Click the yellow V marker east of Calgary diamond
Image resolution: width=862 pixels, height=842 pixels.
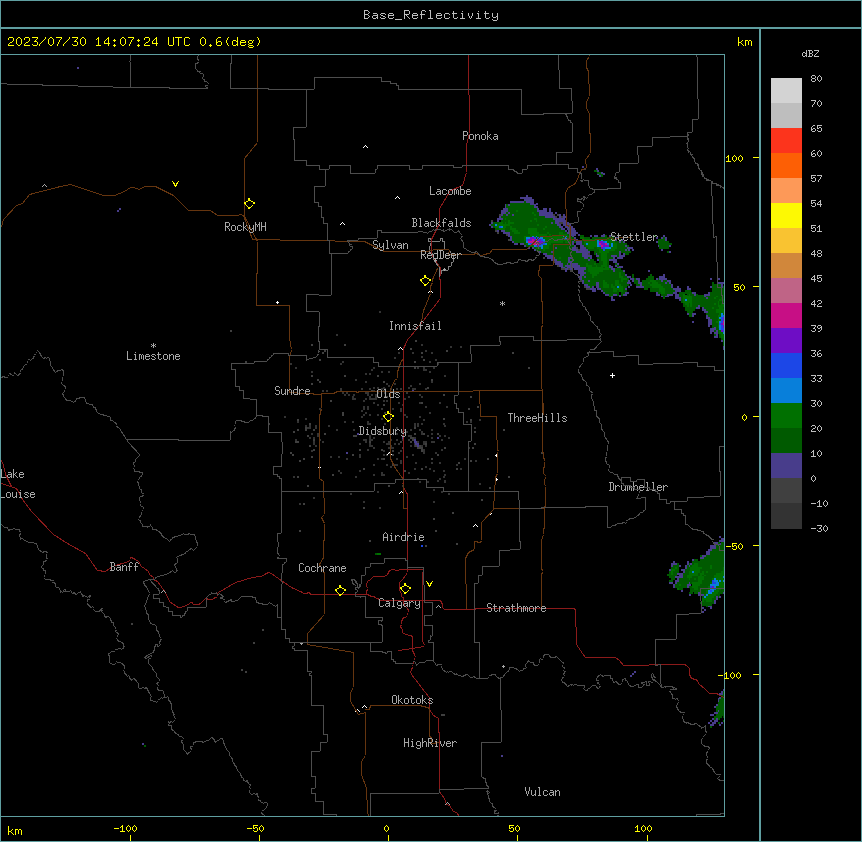click(x=429, y=584)
